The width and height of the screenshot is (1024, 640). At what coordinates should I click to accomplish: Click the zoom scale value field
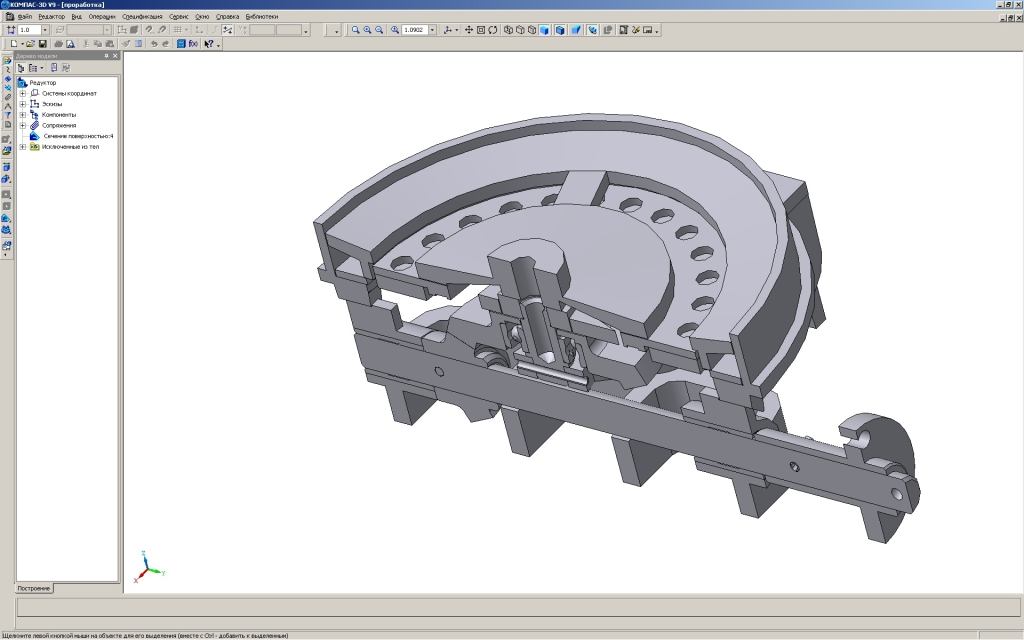click(414, 30)
